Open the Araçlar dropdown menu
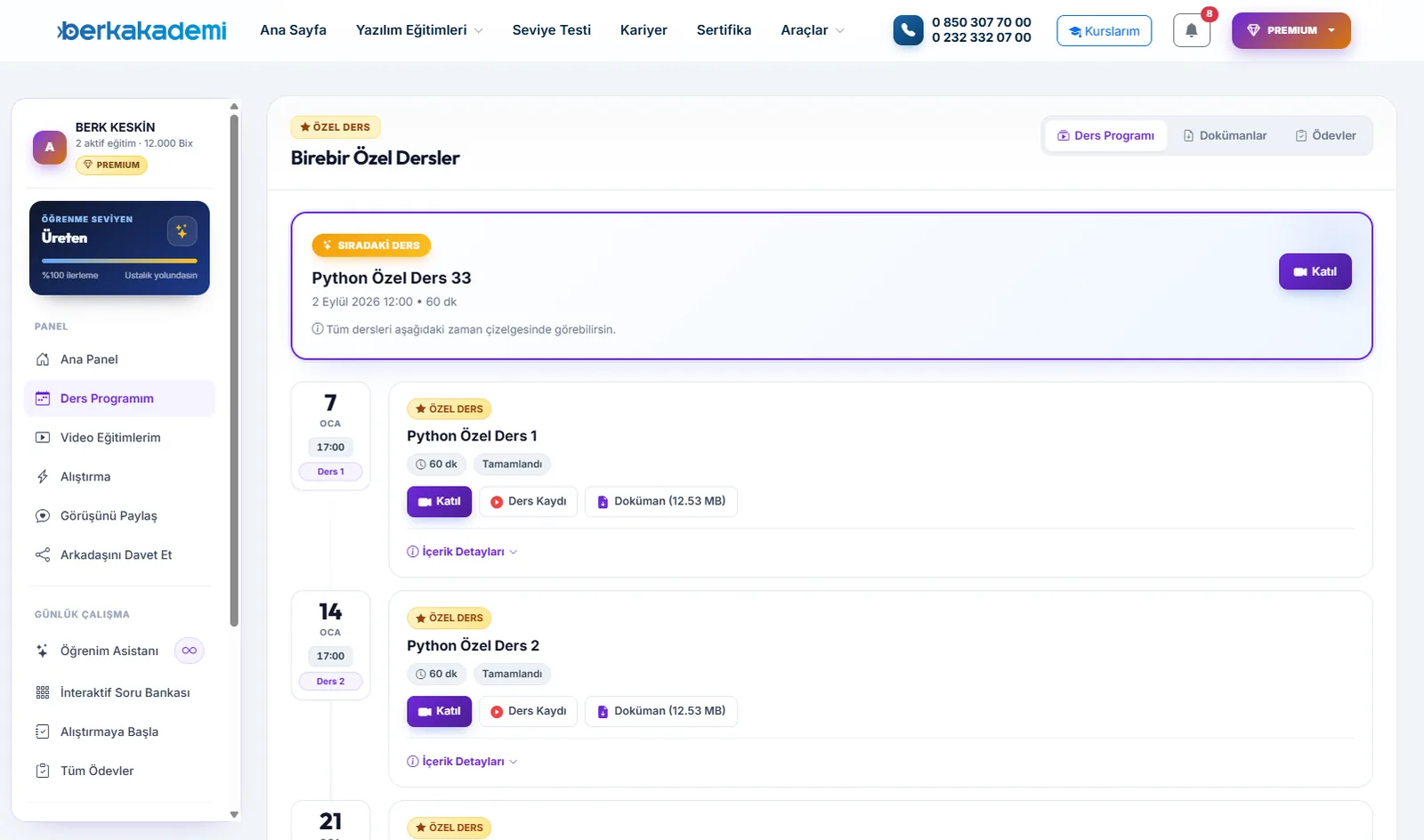 (x=813, y=30)
